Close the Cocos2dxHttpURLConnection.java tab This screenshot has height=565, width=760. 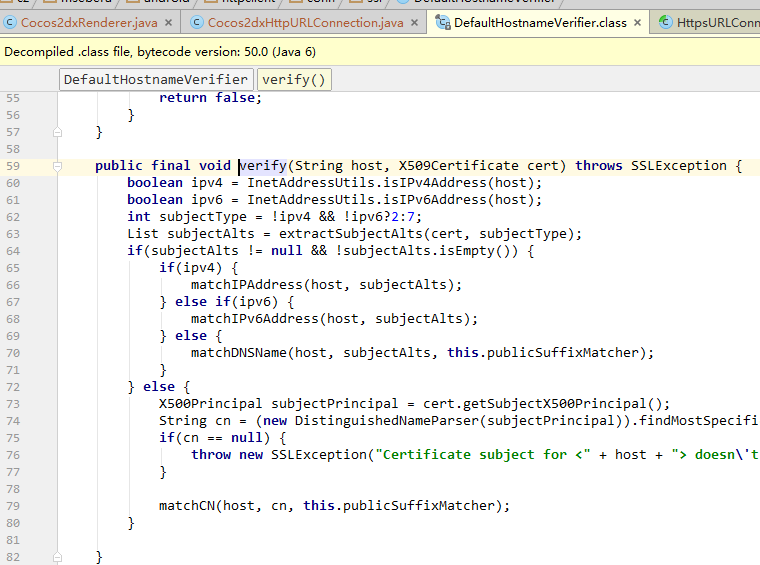414,23
